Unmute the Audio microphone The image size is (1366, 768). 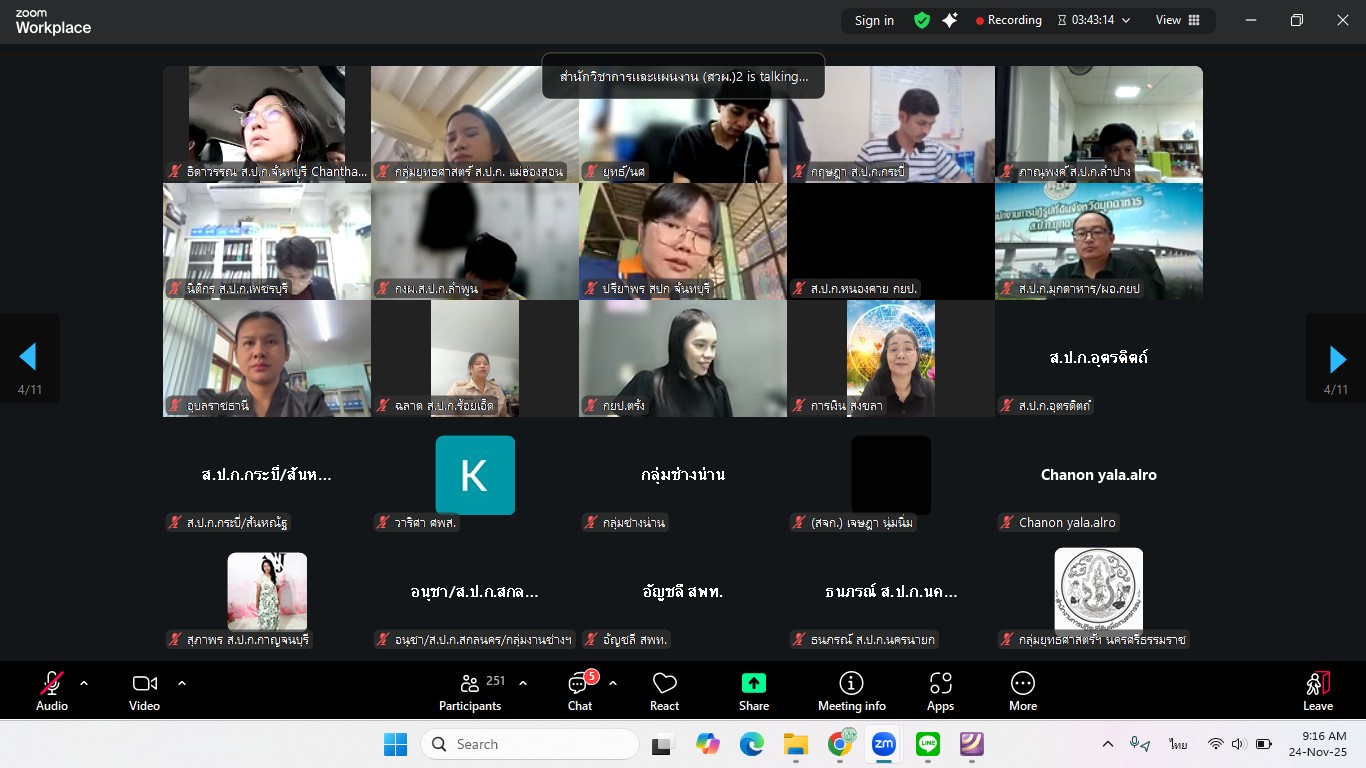pyautogui.click(x=52, y=691)
